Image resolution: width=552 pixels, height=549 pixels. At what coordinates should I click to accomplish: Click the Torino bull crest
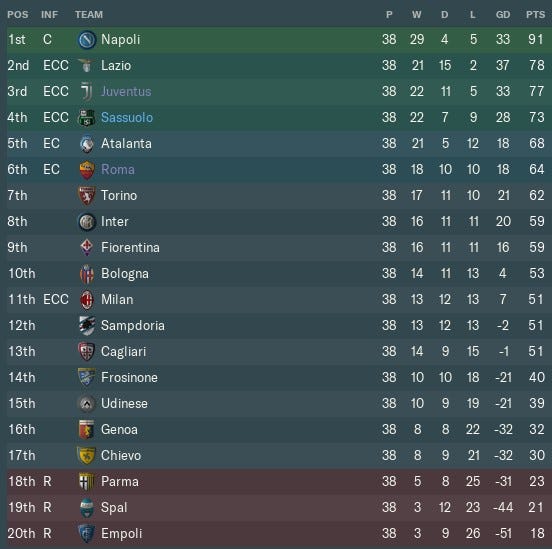(87, 196)
